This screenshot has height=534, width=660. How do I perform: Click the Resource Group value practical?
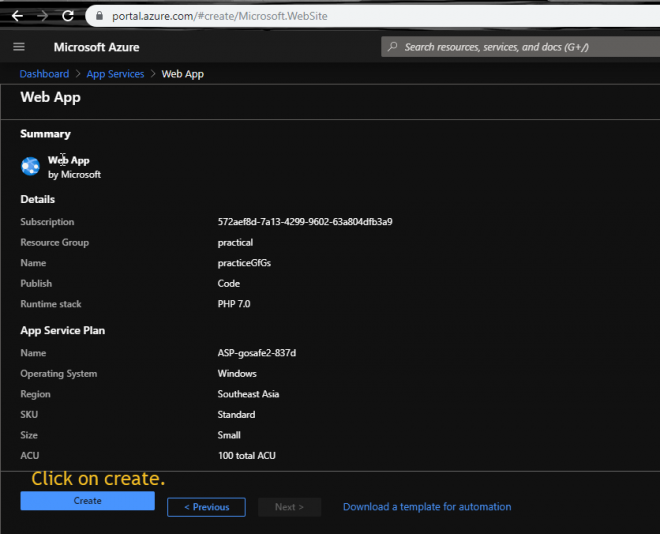[x=235, y=243]
